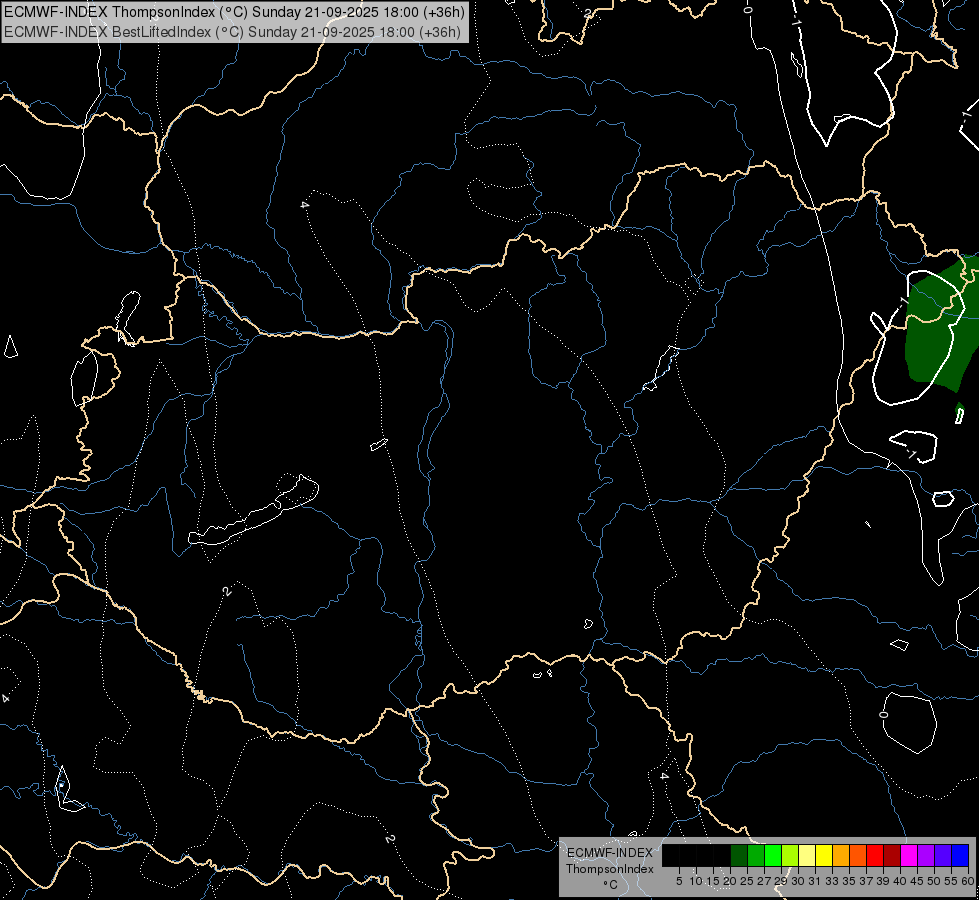
Task: Click the magenta 40-45 legend swatch
Action: [x=909, y=855]
